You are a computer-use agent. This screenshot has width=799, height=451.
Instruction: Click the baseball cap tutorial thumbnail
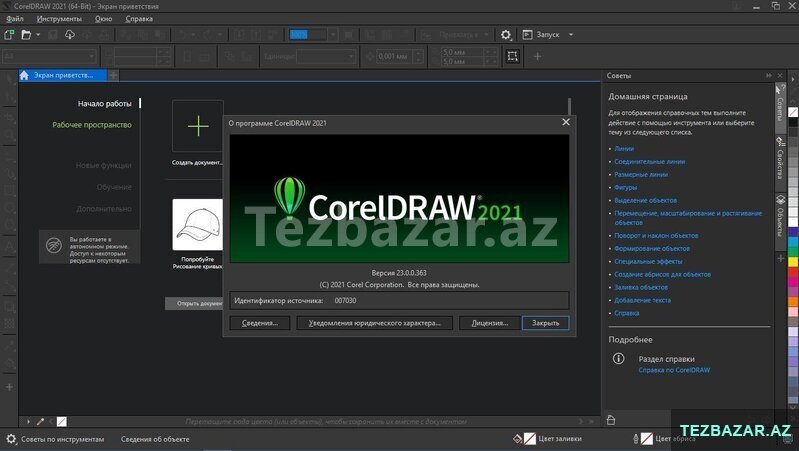[198, 225]
